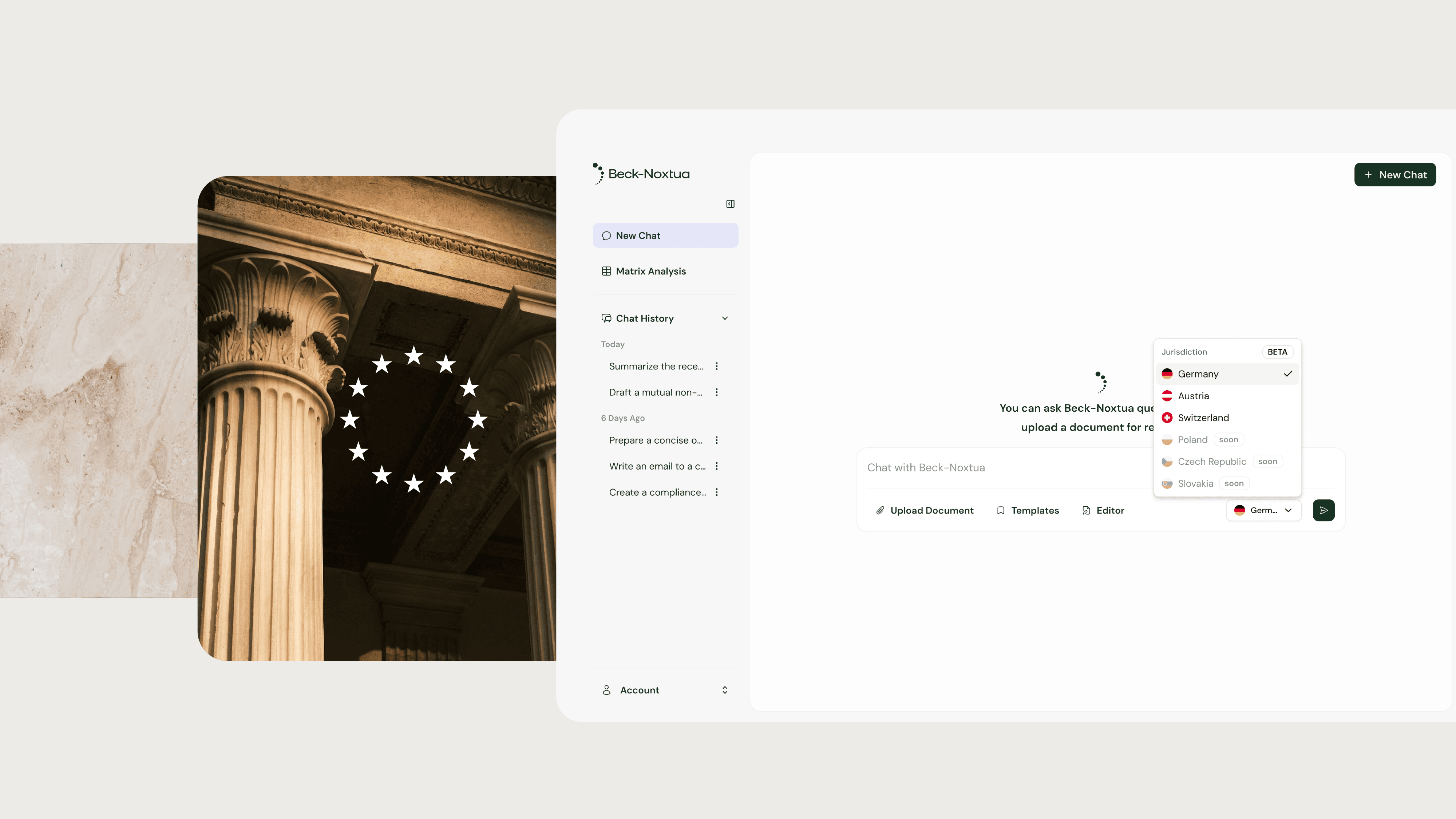Collapse the Chat History section

pos(725,319)
